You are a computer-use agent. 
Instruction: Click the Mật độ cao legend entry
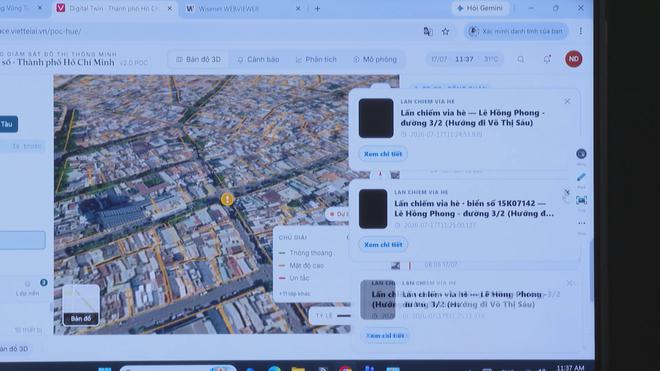click(x=302, y=266)
